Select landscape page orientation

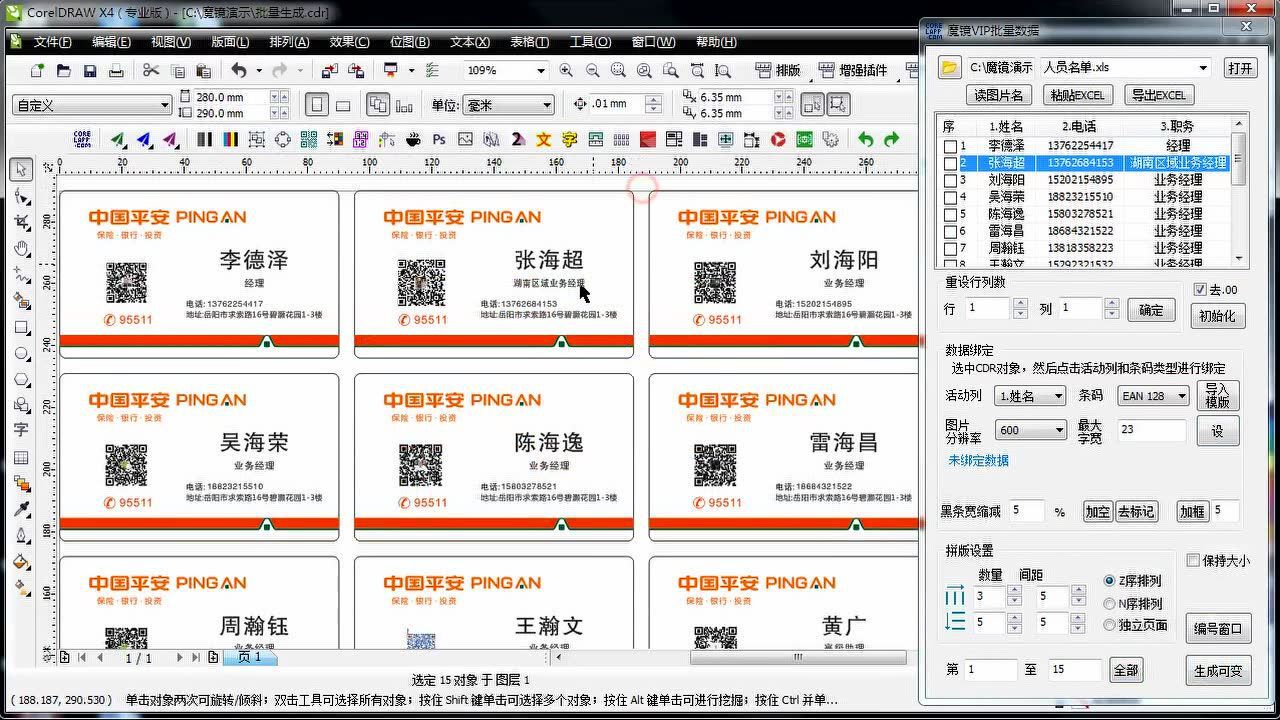point(342,105)
